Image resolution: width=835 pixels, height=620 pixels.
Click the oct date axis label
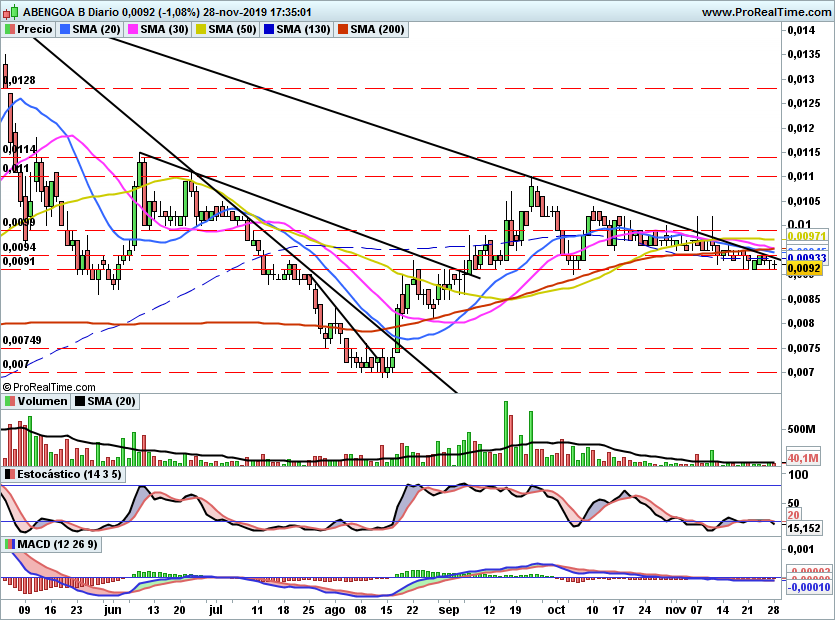click(x=556, y=610)
